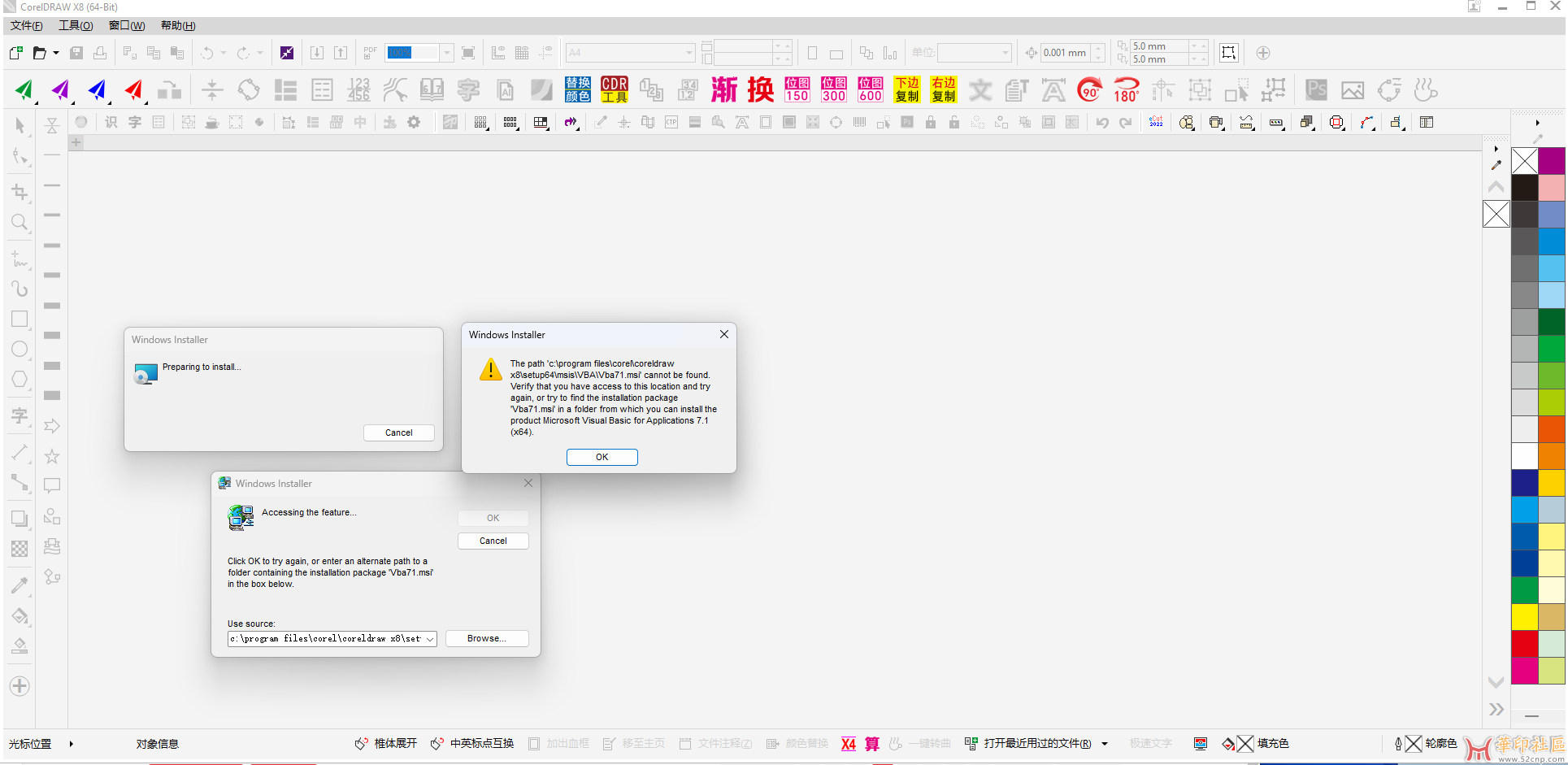Click the 位图 600 bitmap icon
1568x765 pixels.
(x=871, y=89)
